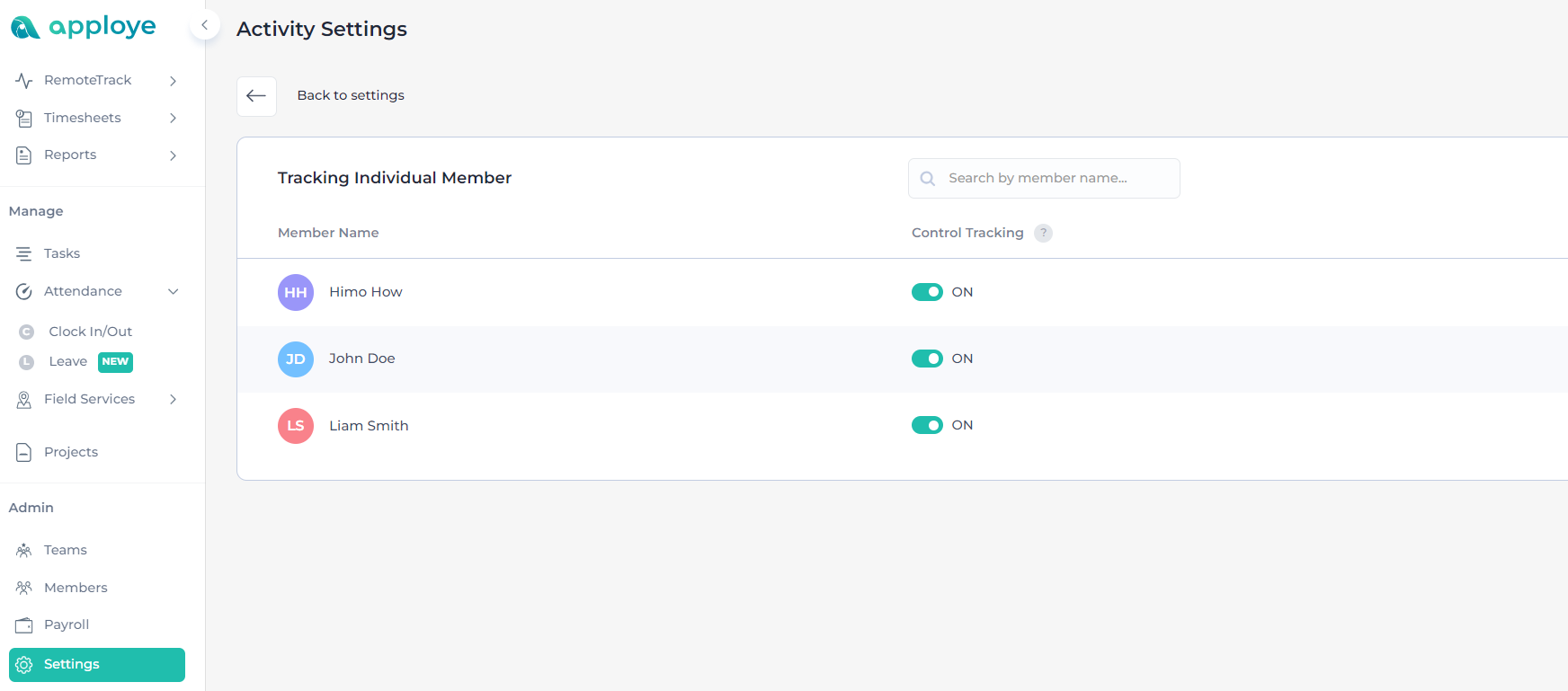Disable tracking for Liam Smith
Viewport: 1568px width, 691px height.
[x=927, y=425]
